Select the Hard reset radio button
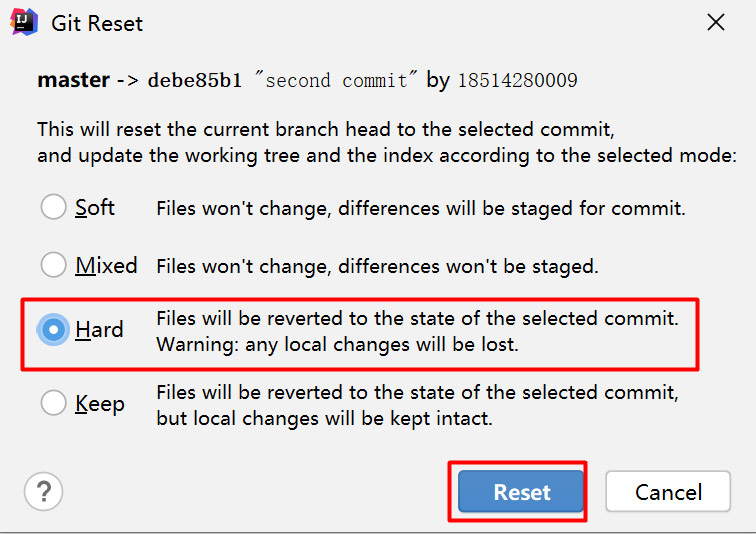756x534 pixels. point(53,330)
